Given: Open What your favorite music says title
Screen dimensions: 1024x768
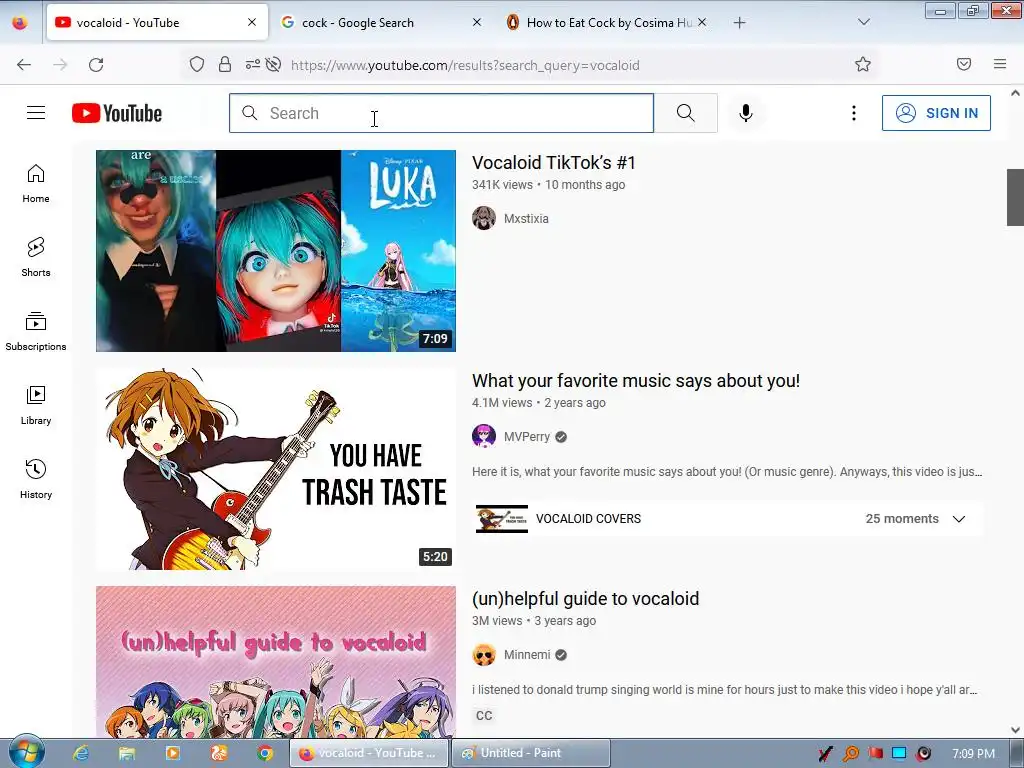Looking at the screenshot, I should click(x=635, y=381).
